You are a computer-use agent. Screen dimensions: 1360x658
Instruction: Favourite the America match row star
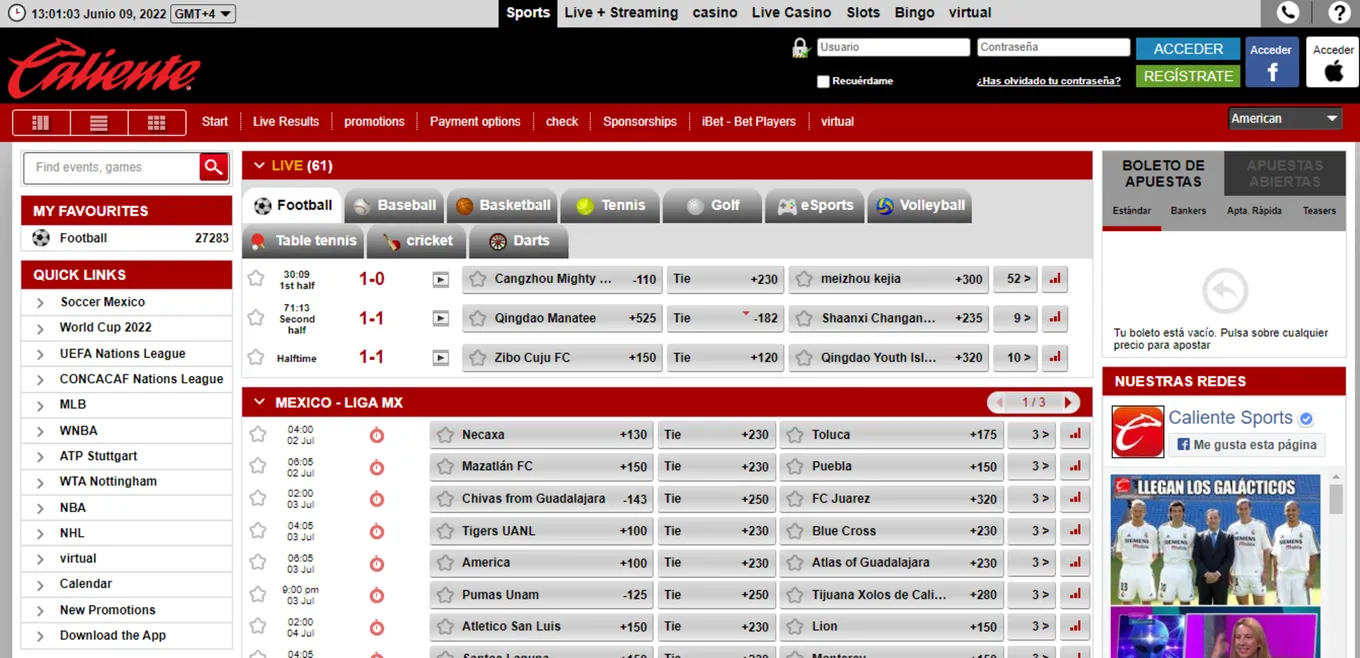(x=258, y=562)
